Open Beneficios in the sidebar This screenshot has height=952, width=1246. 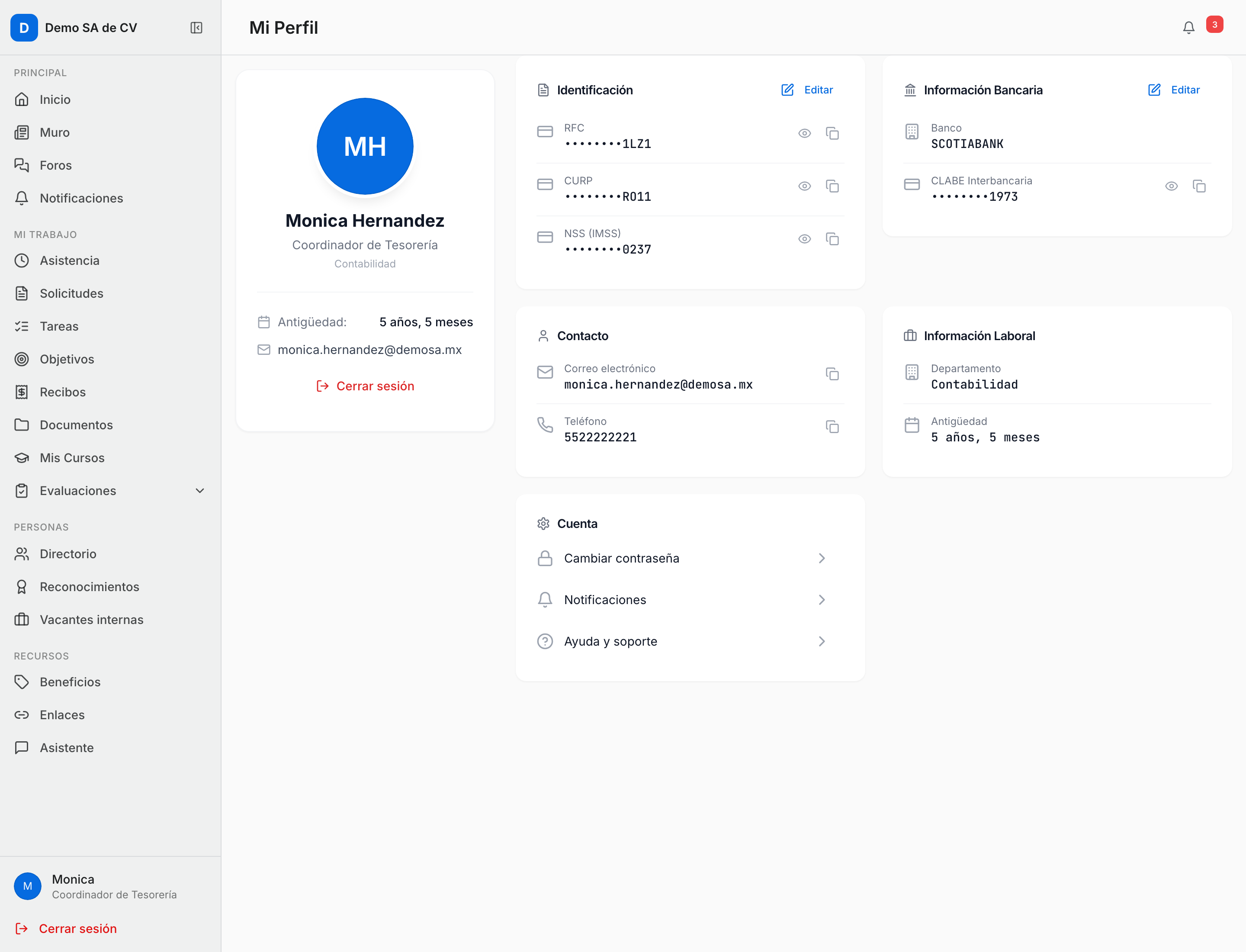[110, 682]
